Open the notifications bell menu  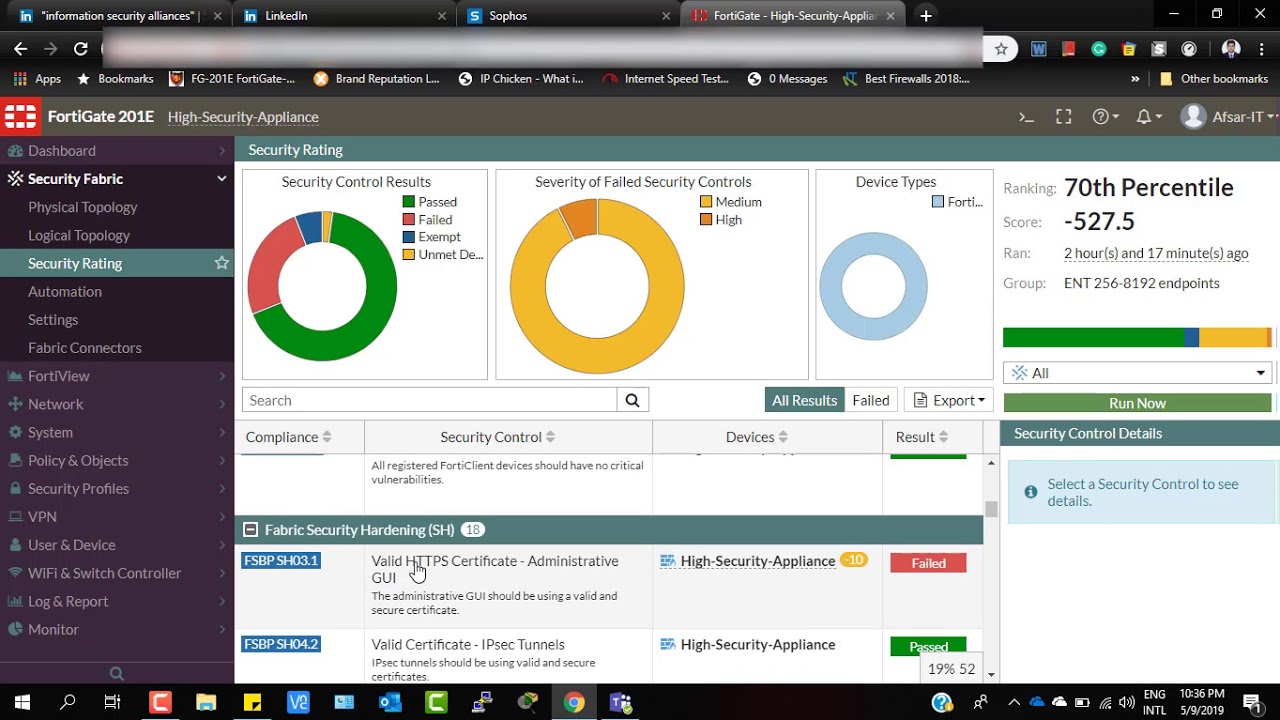click(x=1149, y=117)
